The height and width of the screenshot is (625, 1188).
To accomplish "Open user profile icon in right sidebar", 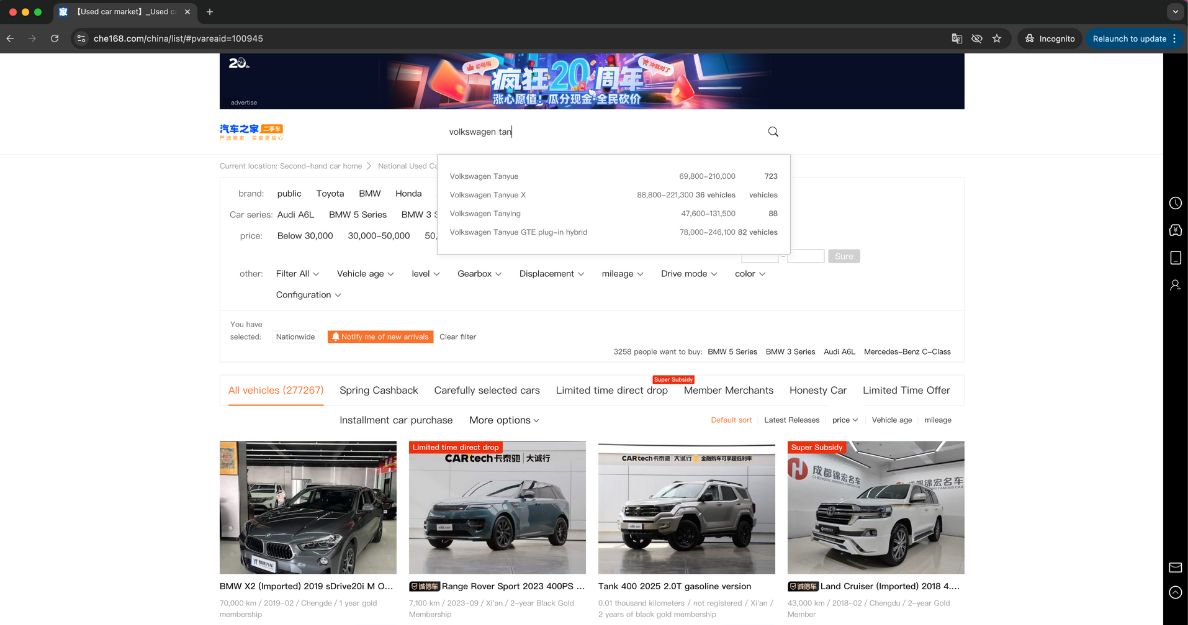I will pyautogui.click(x=1175, y=285).
